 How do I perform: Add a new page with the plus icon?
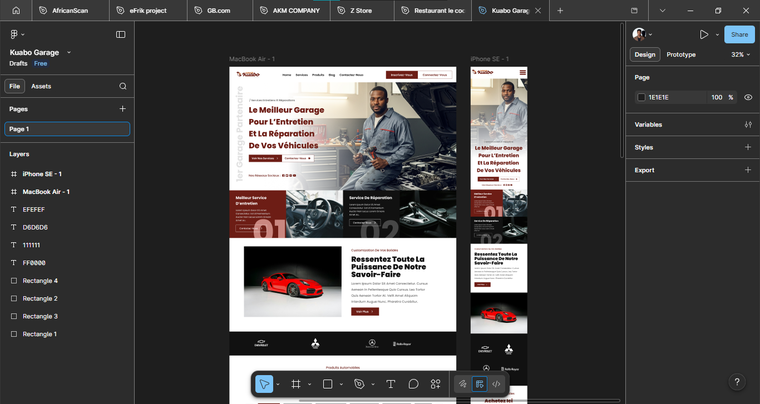click(123, 109)
